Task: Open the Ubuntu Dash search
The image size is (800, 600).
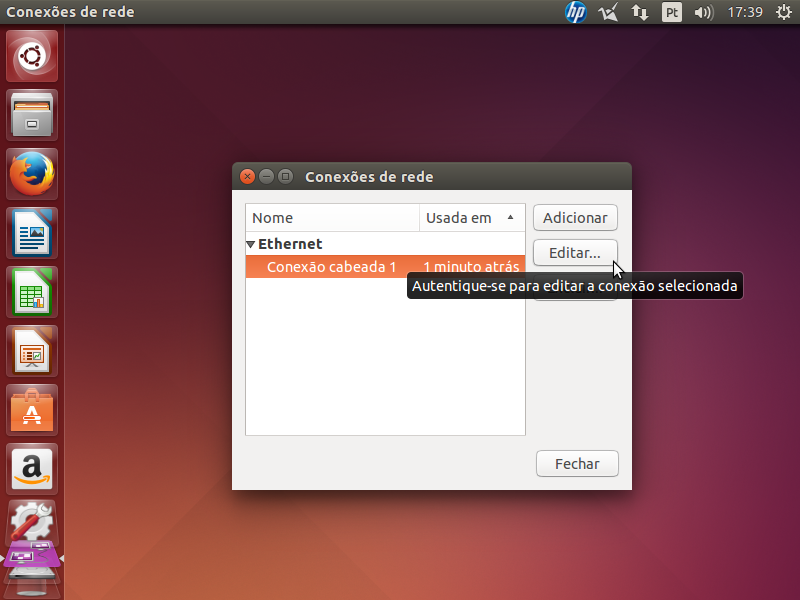Action: pos(32,56)
